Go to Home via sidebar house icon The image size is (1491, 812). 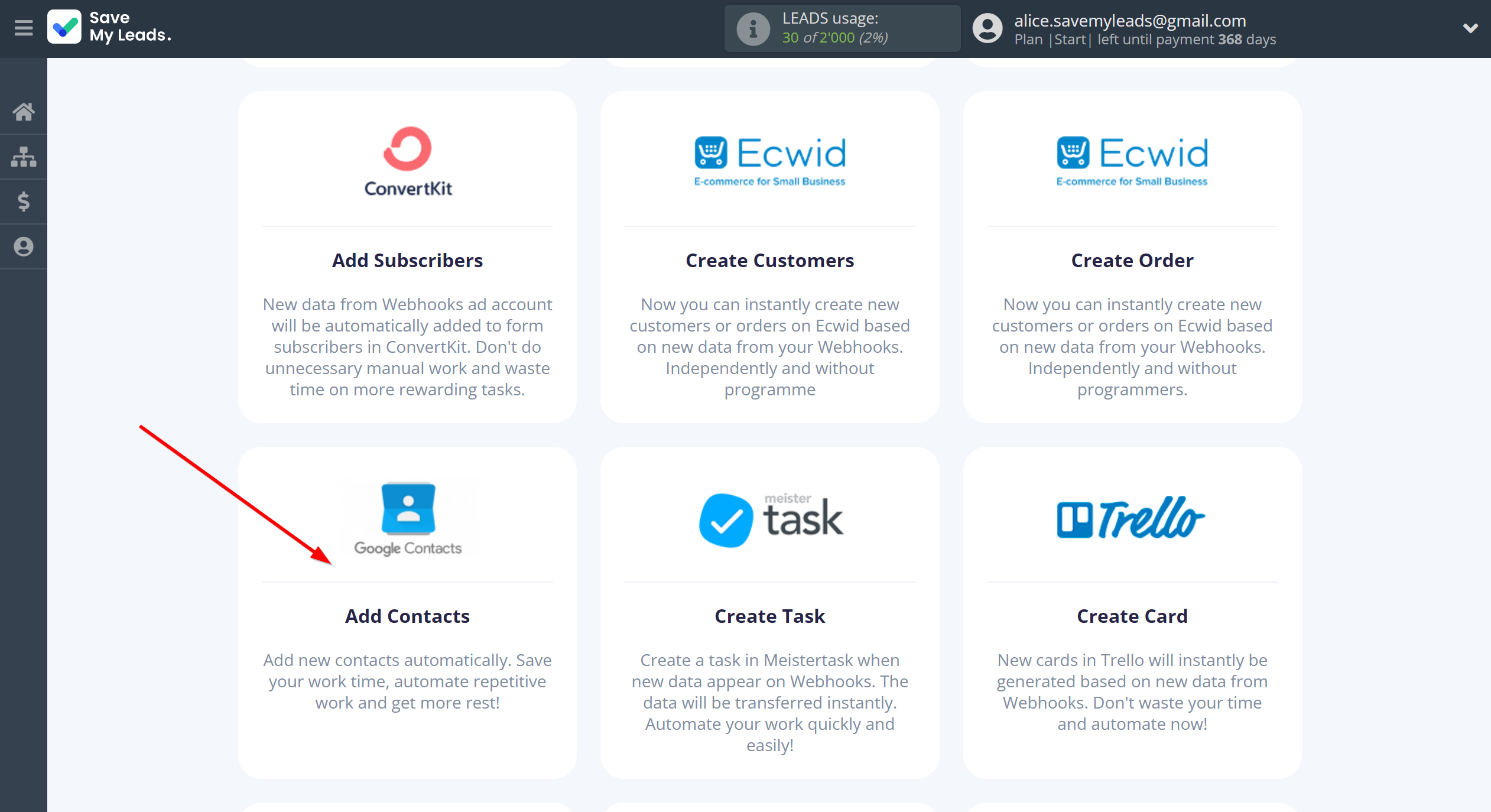pyautogui.click(x=24, y=112)
